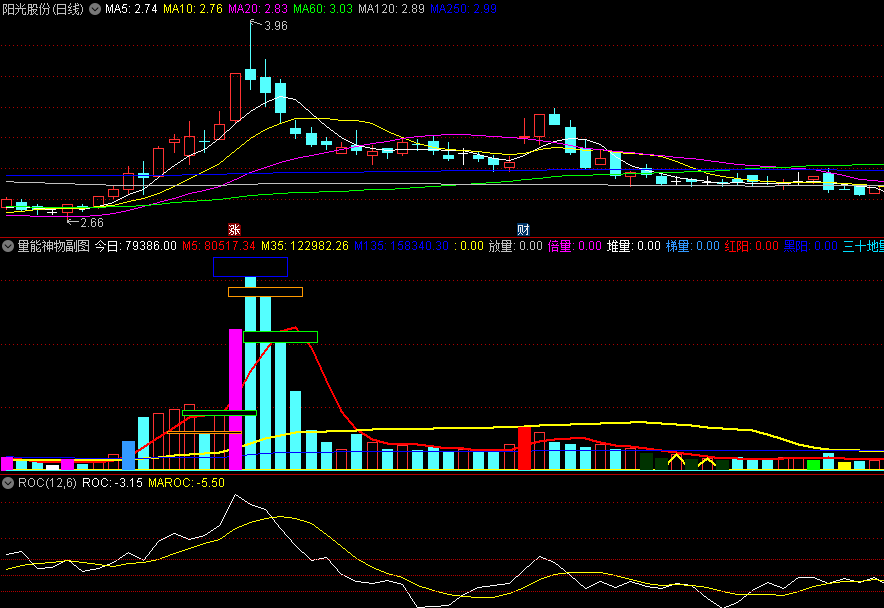884x608 pixels.
Task: Select the bright green volume bar
Action: click(813, 465)
